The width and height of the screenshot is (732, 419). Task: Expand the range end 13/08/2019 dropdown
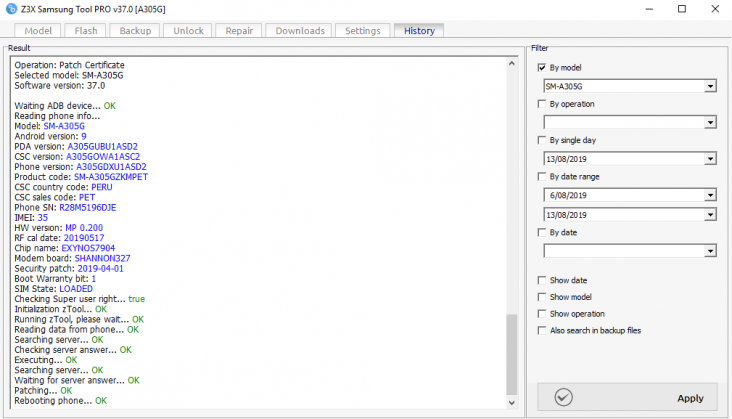click(710, 215)
